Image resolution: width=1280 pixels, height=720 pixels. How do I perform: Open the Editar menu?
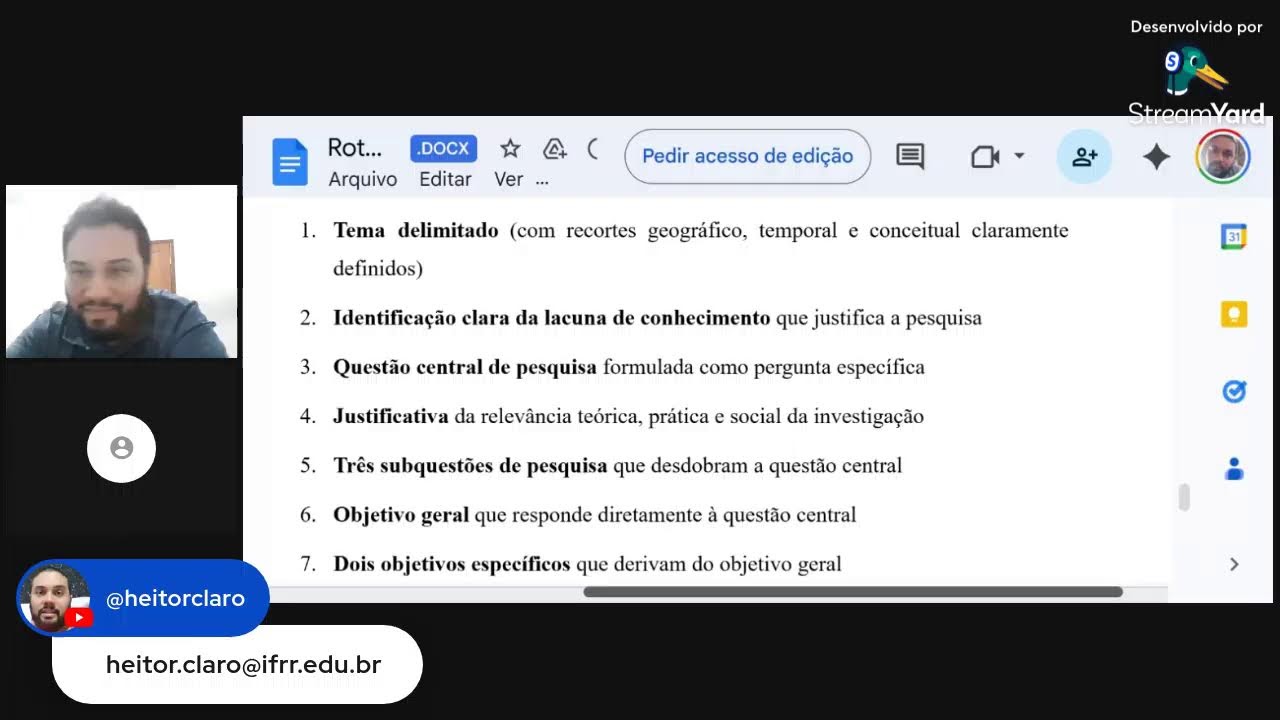(x=445, y=179)
